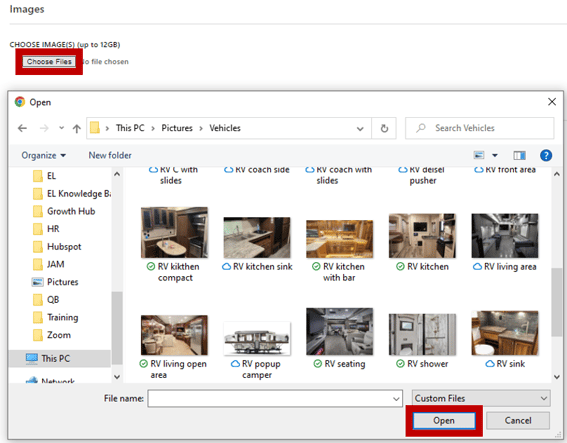567x443 pixels.
Task: Select the RV kikthen compact thumbnail
Action: coord(174,232)
